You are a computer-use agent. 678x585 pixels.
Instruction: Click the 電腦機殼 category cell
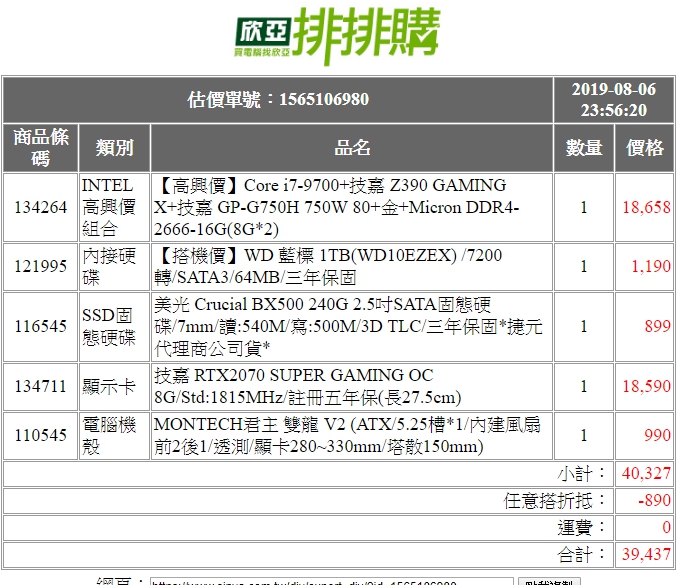[x=114, y=435]
